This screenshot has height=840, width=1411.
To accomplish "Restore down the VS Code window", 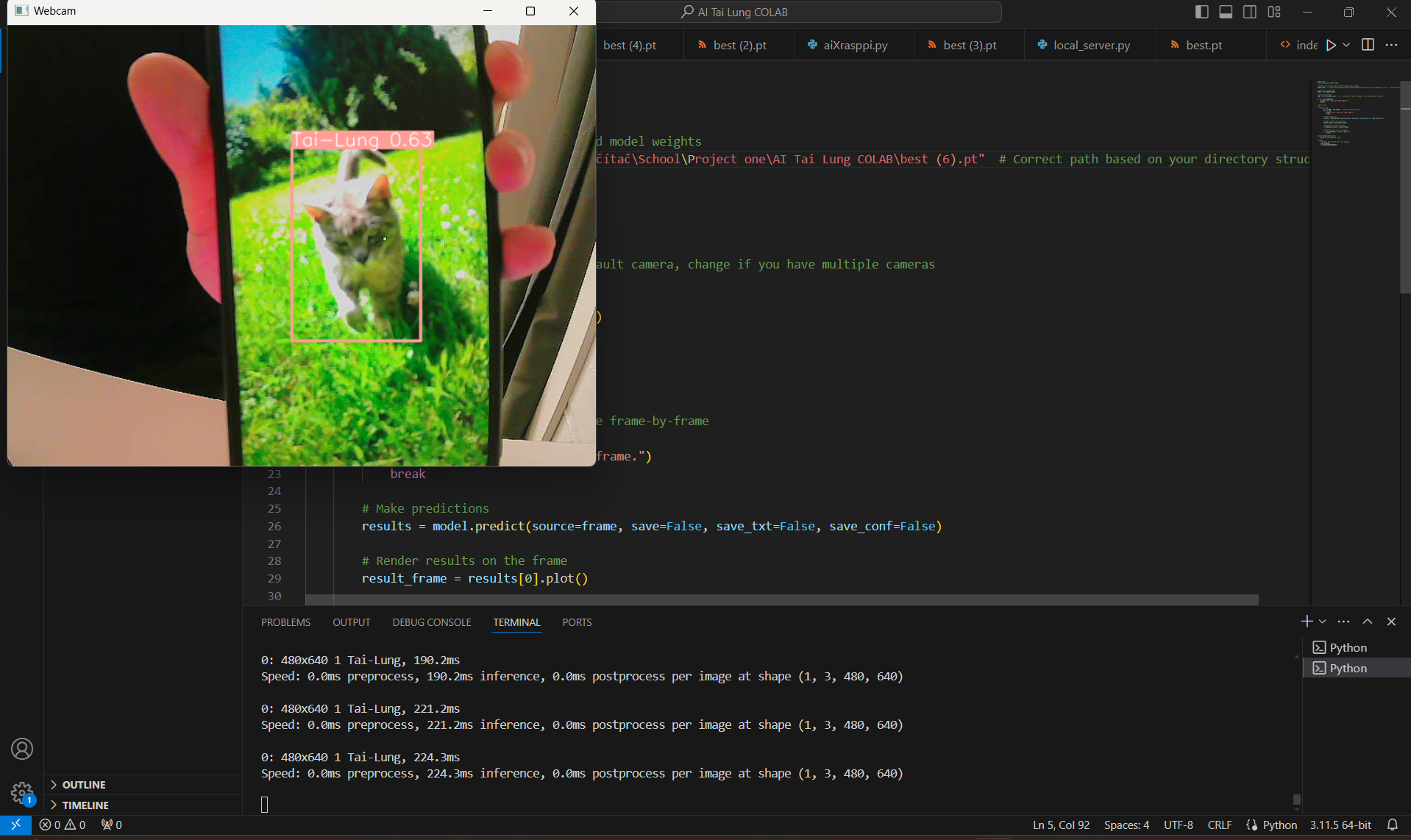I will (x=1348, y=12).
